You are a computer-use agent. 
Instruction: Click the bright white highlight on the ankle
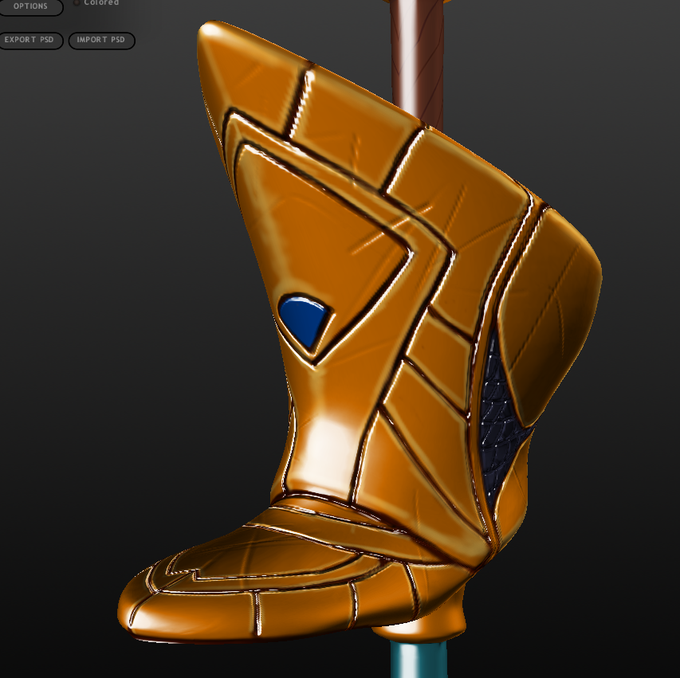point(327,447)
